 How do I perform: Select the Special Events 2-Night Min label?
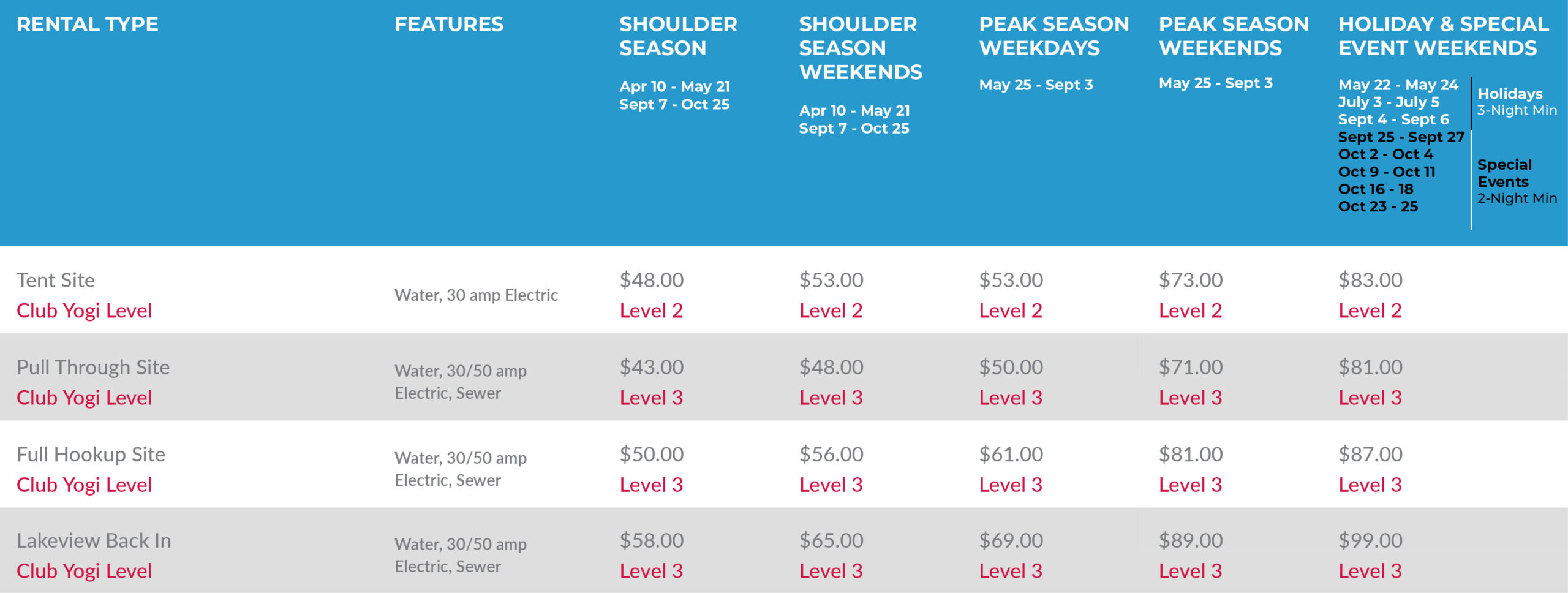pos(1517,181)
